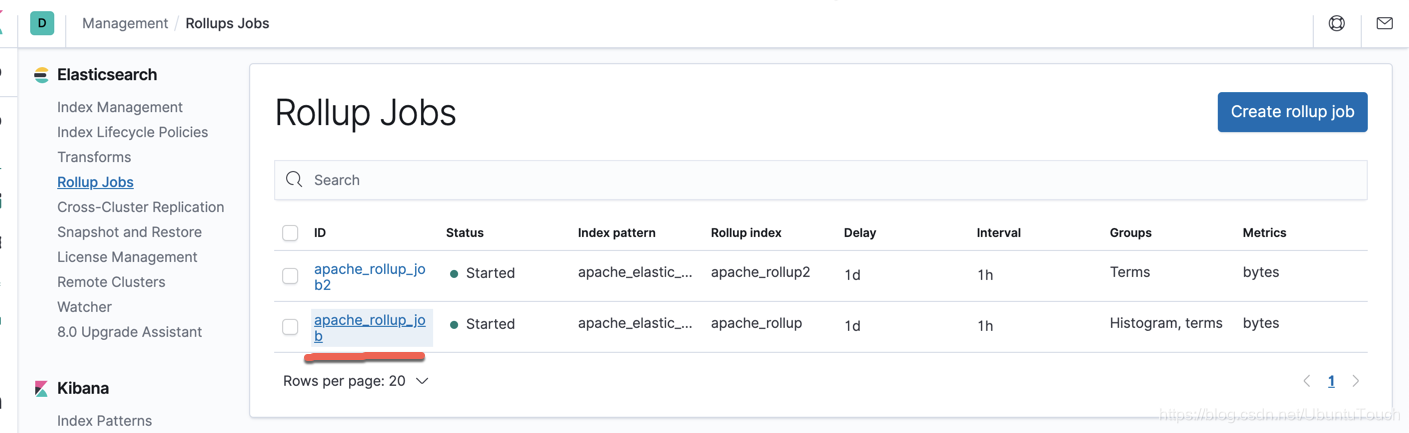The width and height of the screenshot is (1409, 433).
Task: Click the help lifebuoy icon in header
Action: coord(1336,23)
